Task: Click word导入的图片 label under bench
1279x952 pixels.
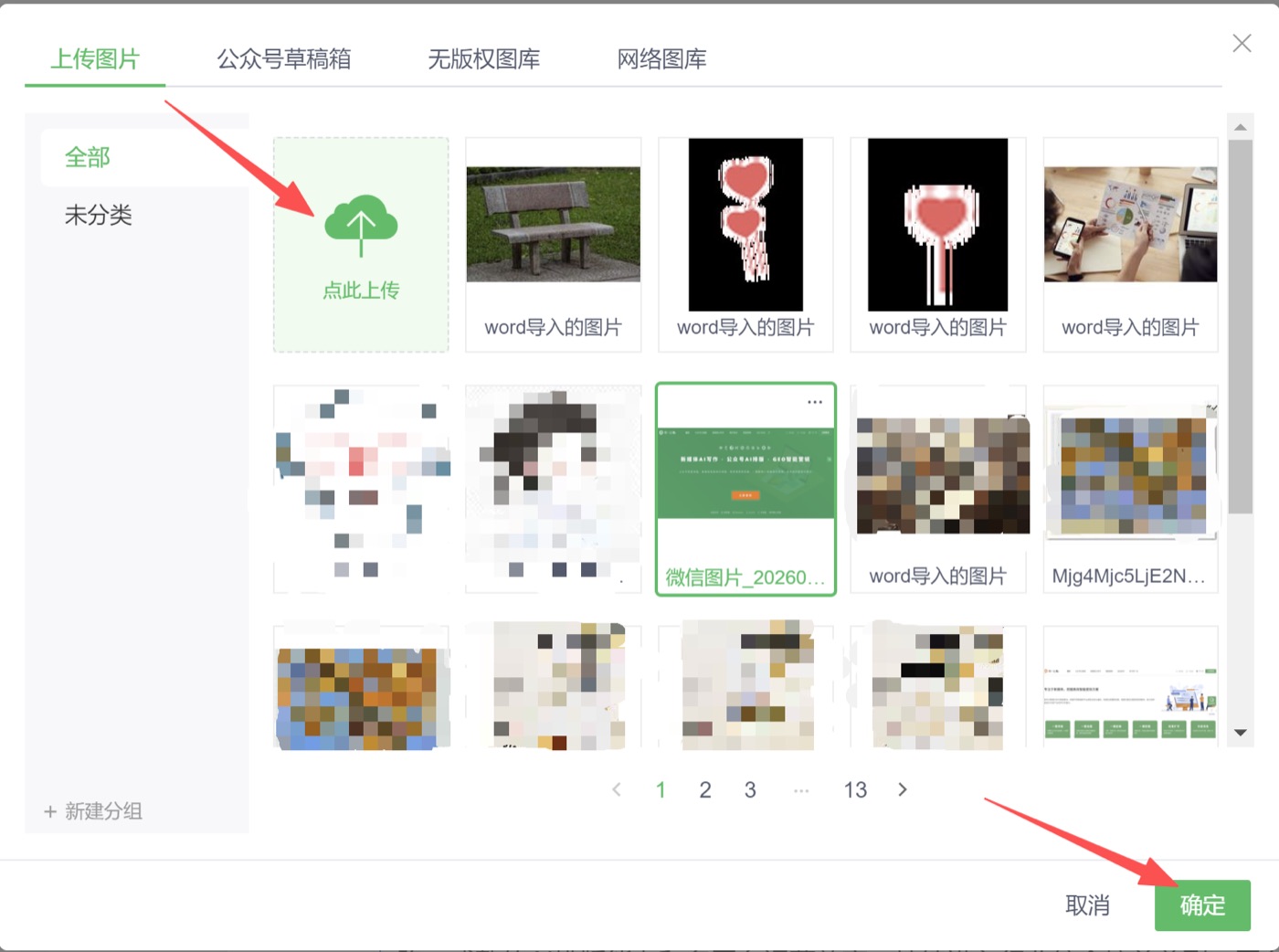Action: pyautogui.click(x=554, y=328)
